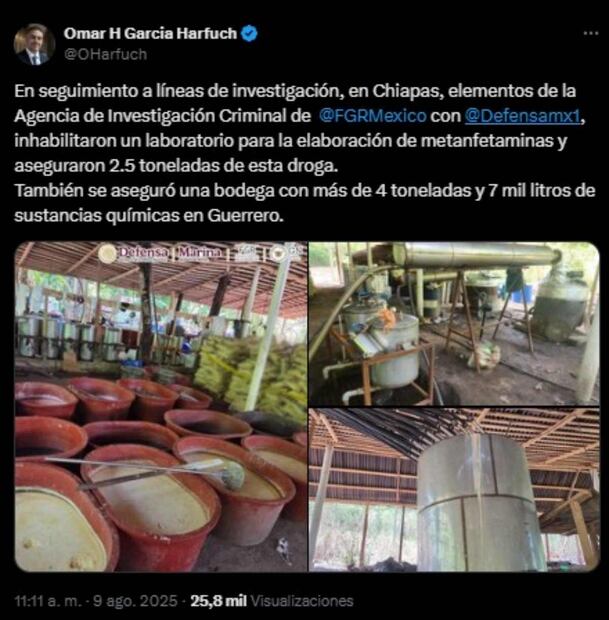Open the @FGRMexico mention link
609x620 pixels.
point(372,116)
